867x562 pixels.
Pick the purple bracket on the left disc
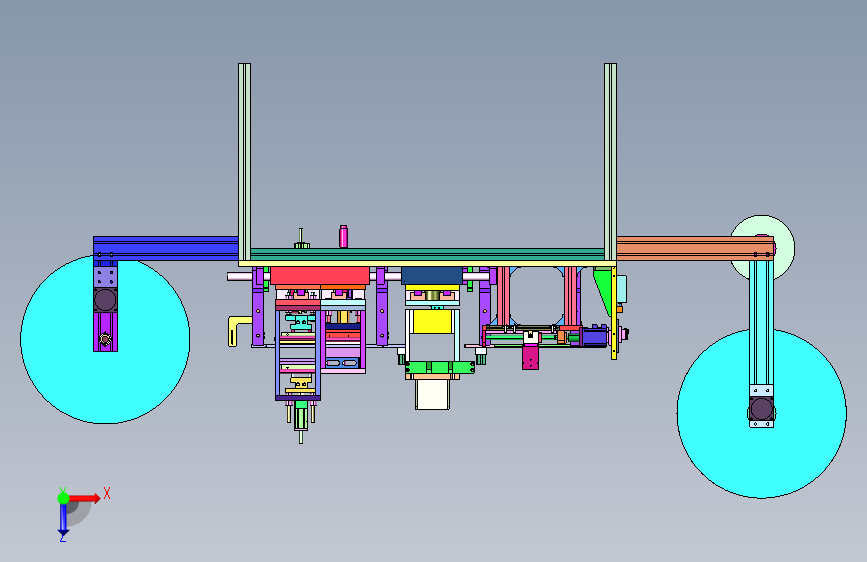click(x=105, y=331)
